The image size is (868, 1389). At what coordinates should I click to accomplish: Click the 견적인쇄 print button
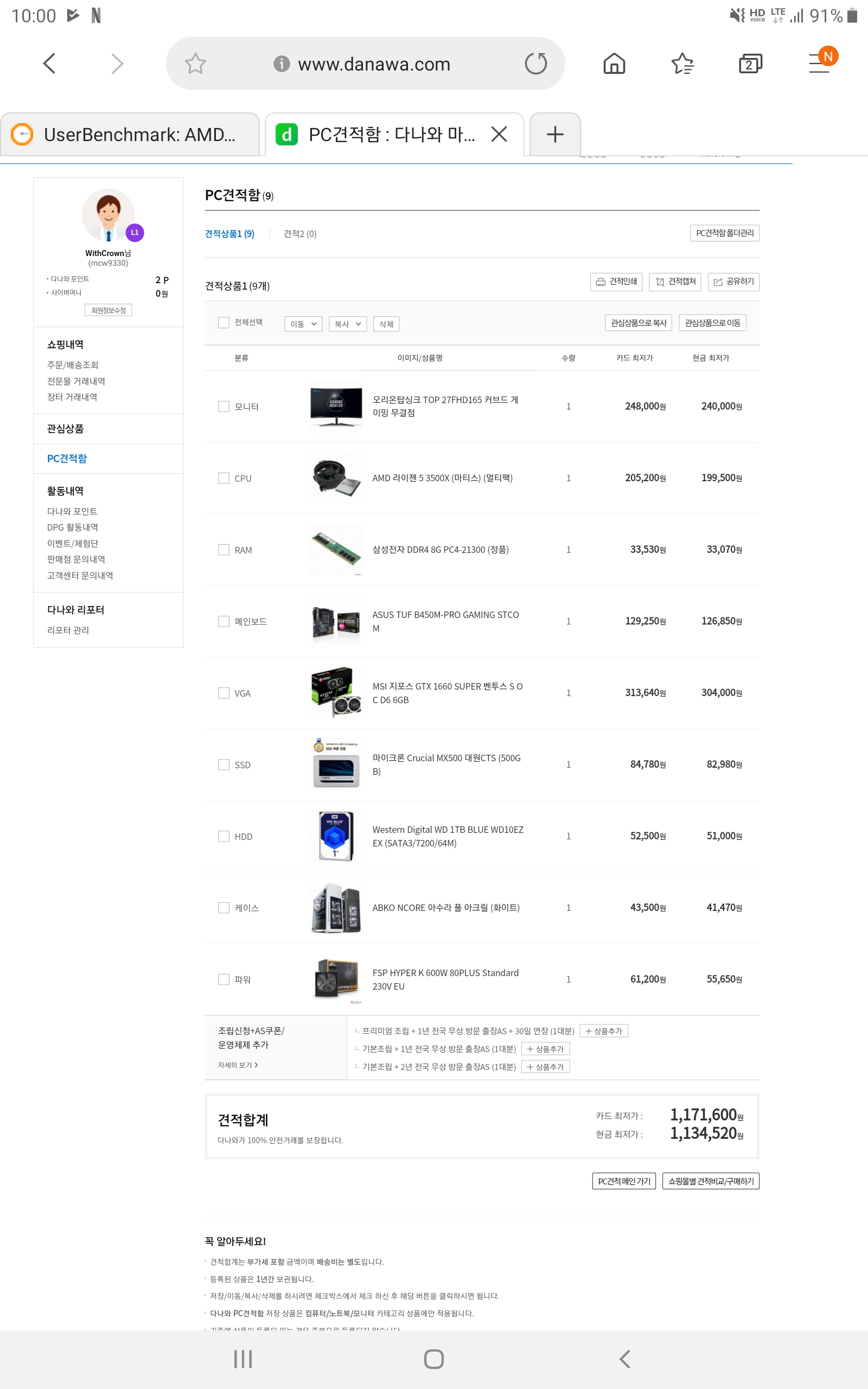(x=616, y=281)
